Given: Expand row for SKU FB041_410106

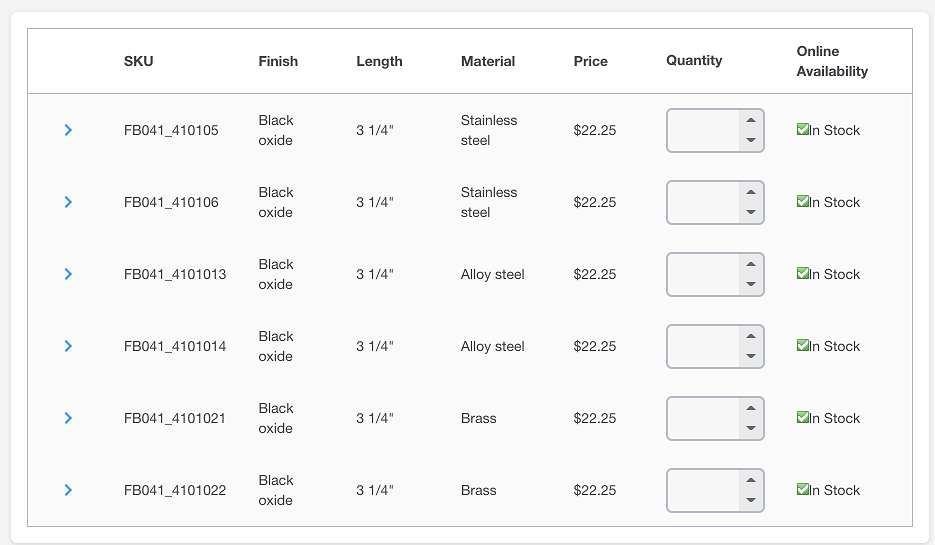Looking at the screenshot, I should pyautogui.click(x=68, y=202).
